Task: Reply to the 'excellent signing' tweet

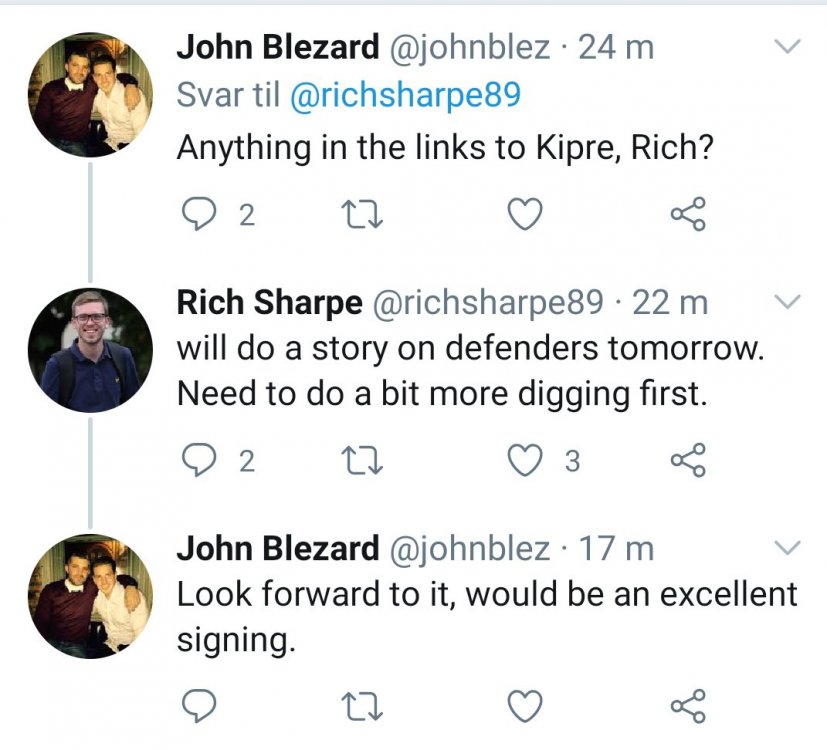Action: [x=203, y=706]
